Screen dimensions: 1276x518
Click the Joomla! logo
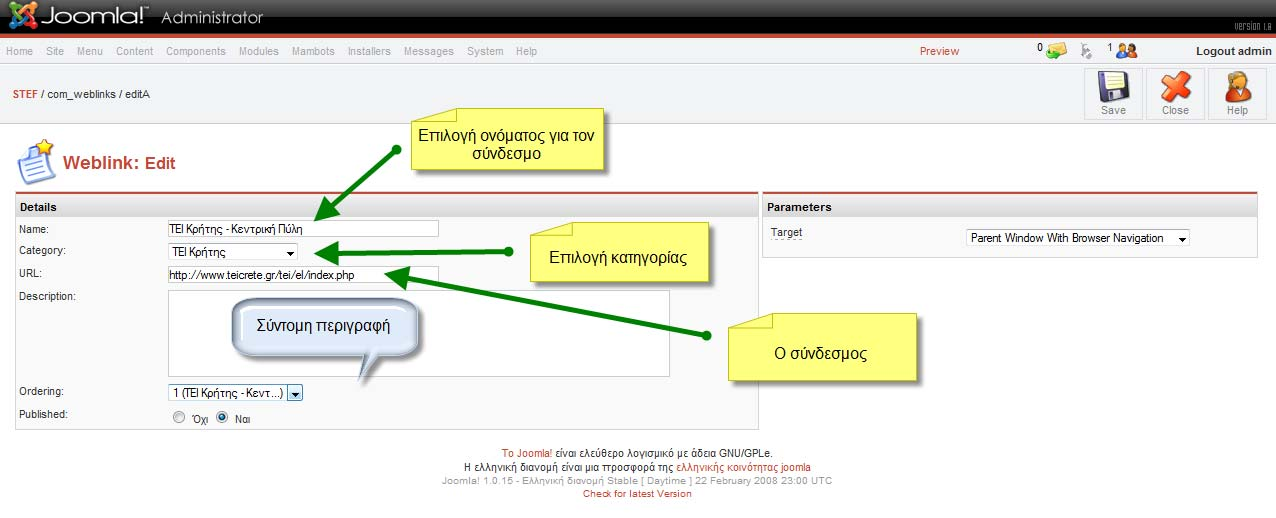tap(77, 17)
